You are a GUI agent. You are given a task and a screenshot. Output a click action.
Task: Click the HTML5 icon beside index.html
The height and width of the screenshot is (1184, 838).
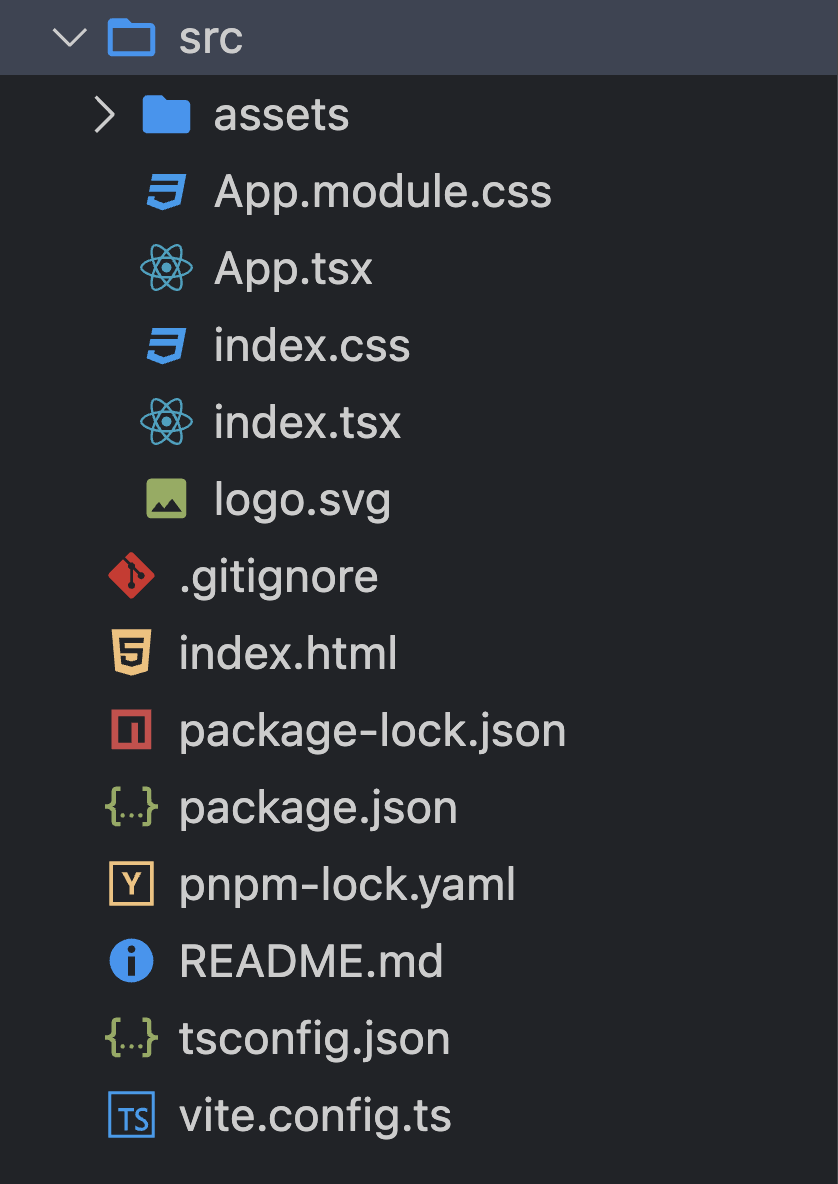click(131, 654)
